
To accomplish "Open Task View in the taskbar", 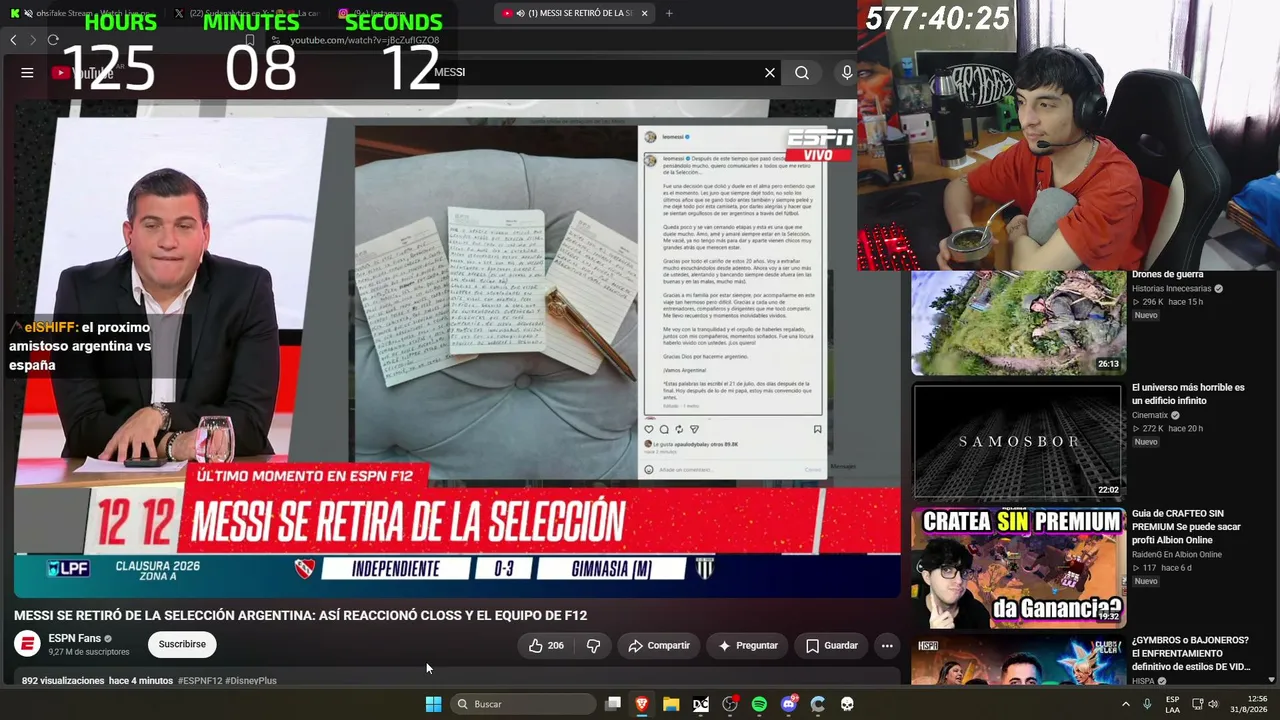I will tap(613, 704).
